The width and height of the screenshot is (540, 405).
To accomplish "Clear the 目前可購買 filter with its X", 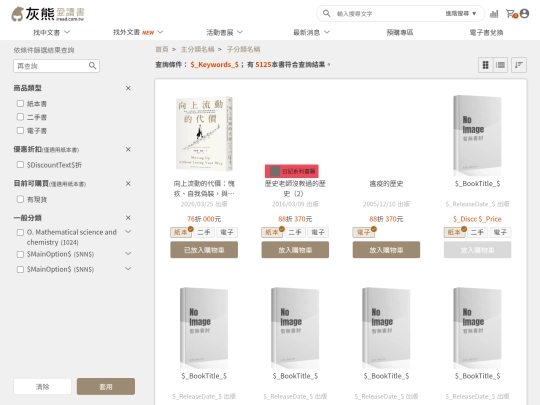I will click(128, 184).
